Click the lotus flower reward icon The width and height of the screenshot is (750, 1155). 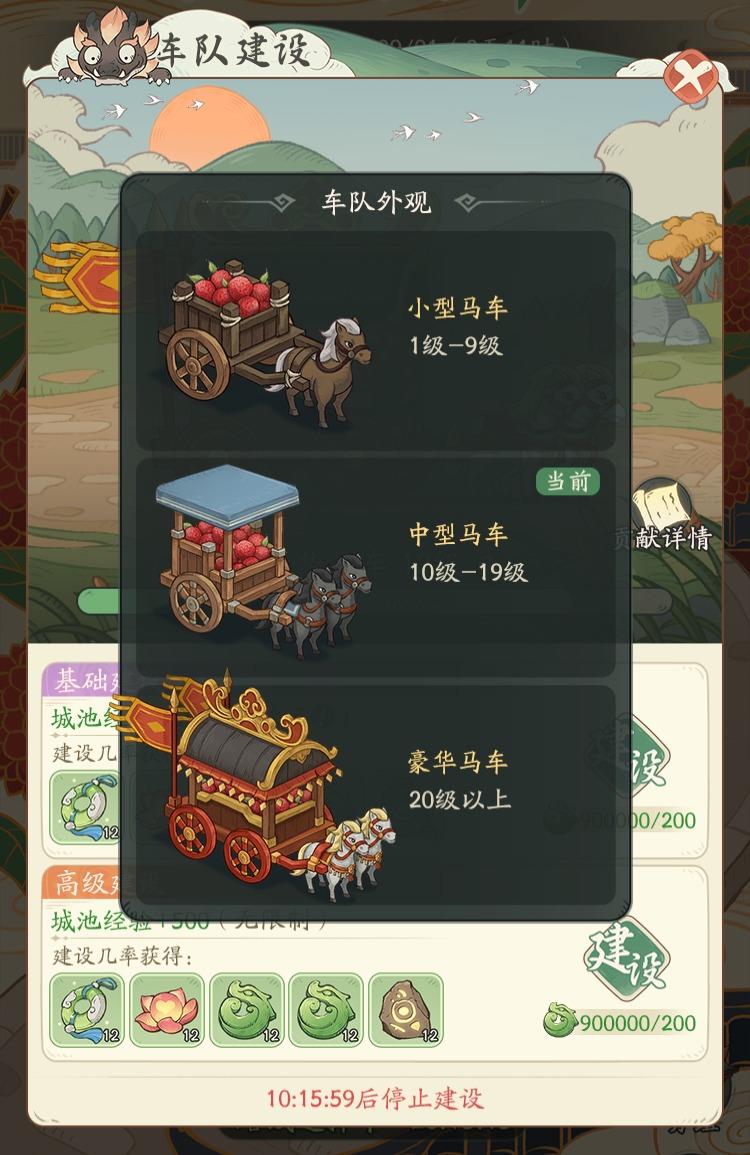(167, 1010)
